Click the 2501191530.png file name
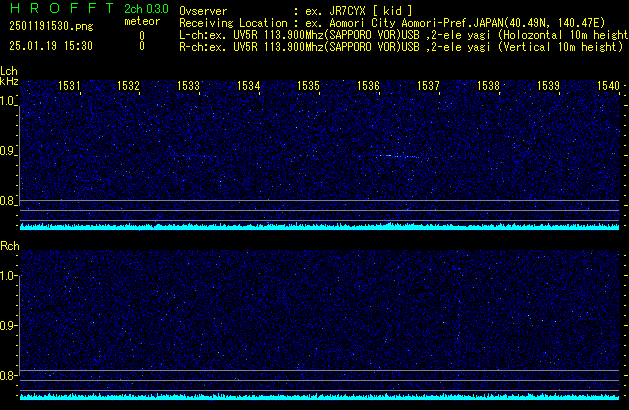 (51, 26)
